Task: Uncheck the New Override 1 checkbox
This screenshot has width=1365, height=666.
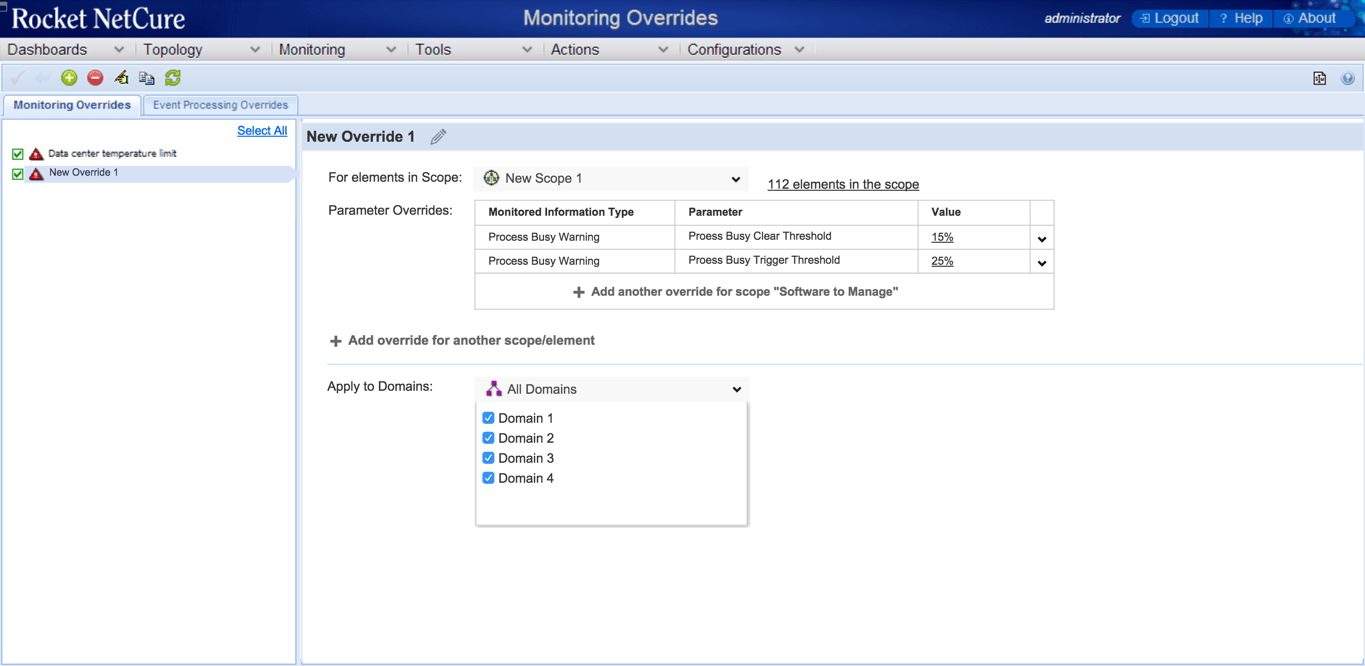Action: click(x=17, y=173)
